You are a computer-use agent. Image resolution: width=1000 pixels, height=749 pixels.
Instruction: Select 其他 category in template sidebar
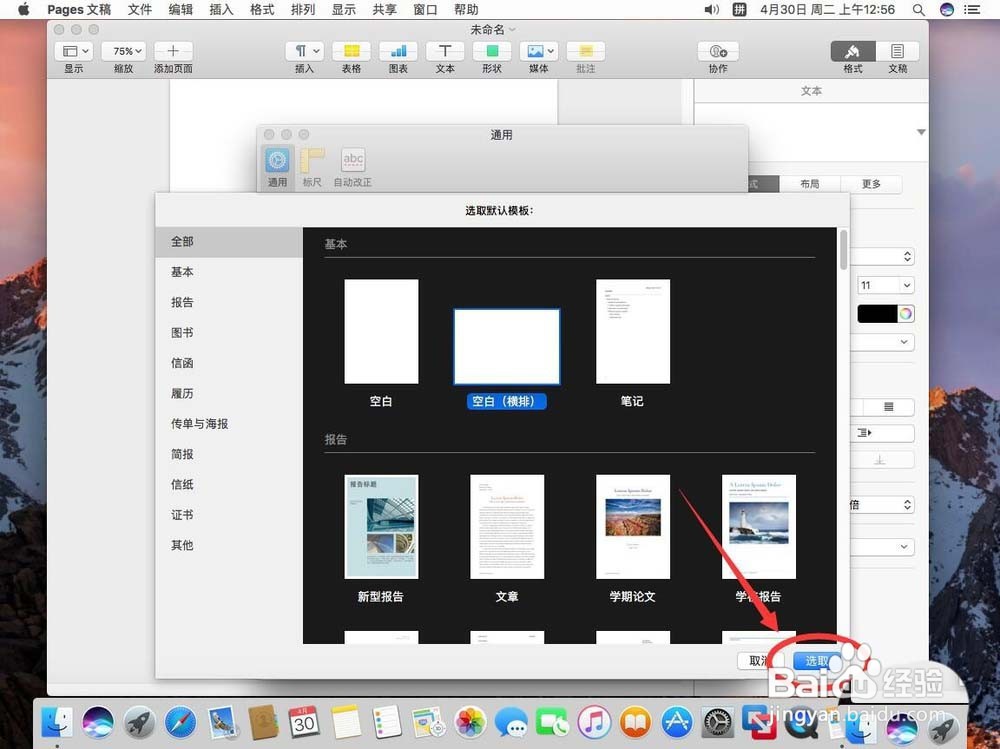pos(229,545)
